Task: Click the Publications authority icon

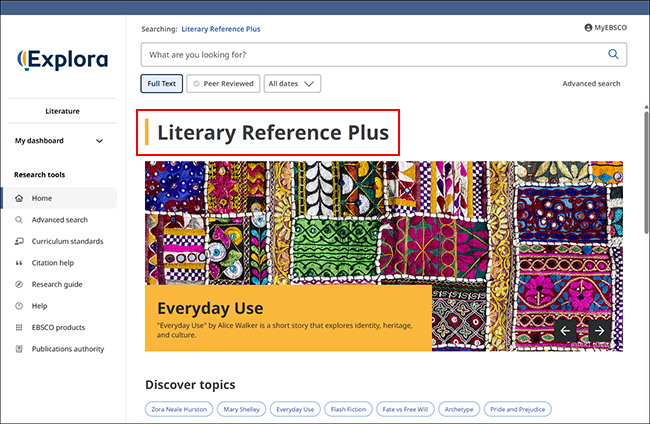Action: pos(19,349)
